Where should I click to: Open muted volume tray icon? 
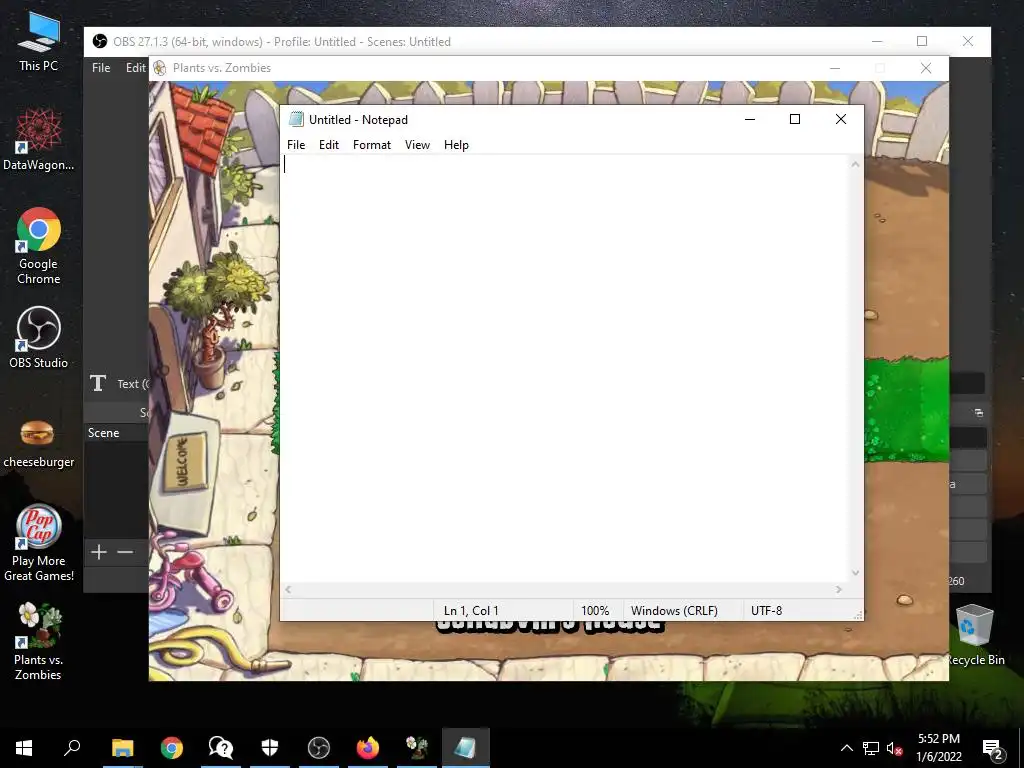894,748
